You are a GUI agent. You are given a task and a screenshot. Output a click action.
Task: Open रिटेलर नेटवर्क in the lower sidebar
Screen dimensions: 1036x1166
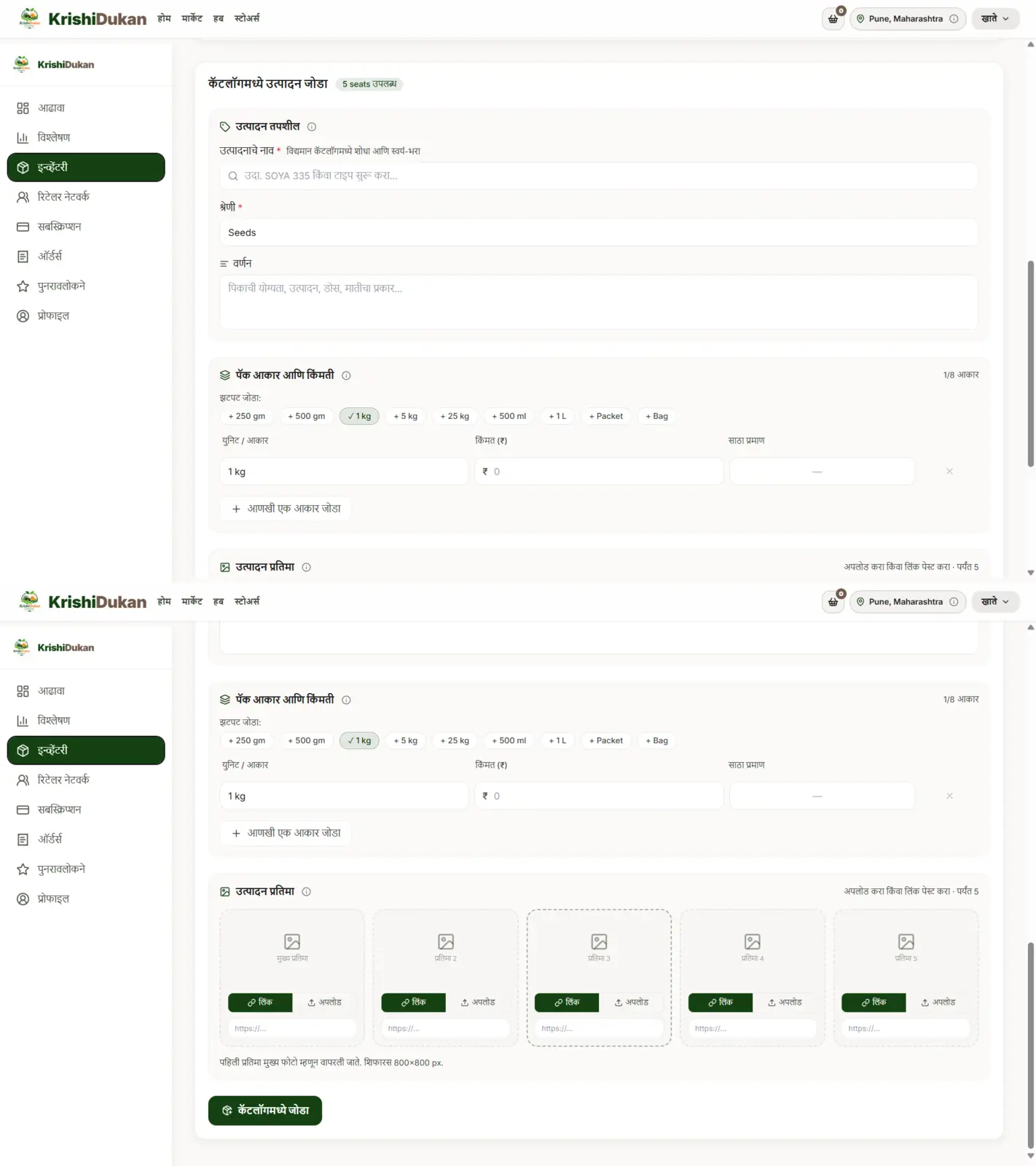tap(86, 780)
